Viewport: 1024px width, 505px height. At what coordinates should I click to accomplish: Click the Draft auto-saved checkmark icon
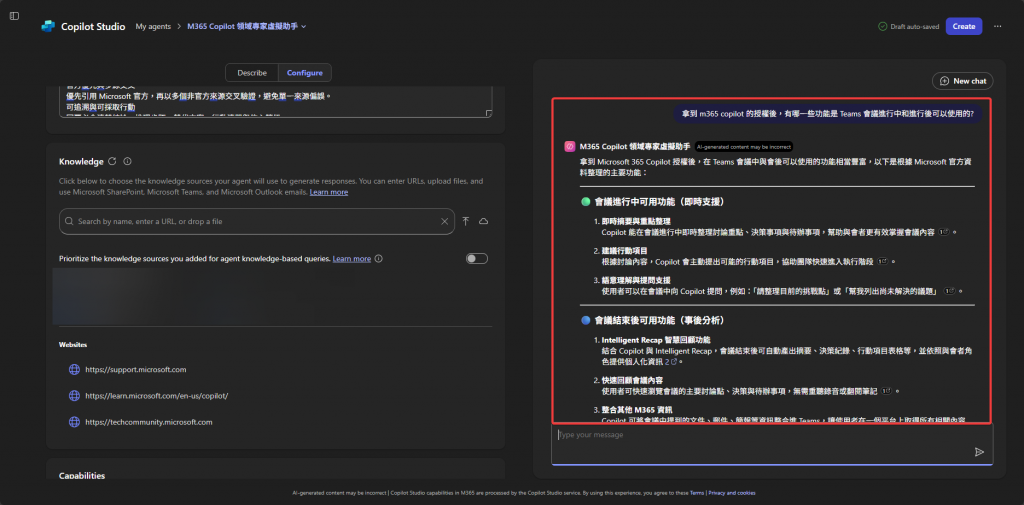882,27
